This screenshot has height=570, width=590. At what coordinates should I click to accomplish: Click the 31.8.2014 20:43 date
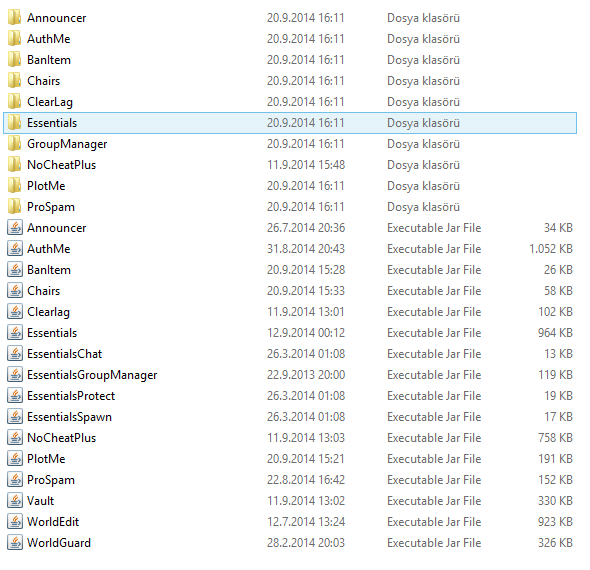tap(306, 249)
